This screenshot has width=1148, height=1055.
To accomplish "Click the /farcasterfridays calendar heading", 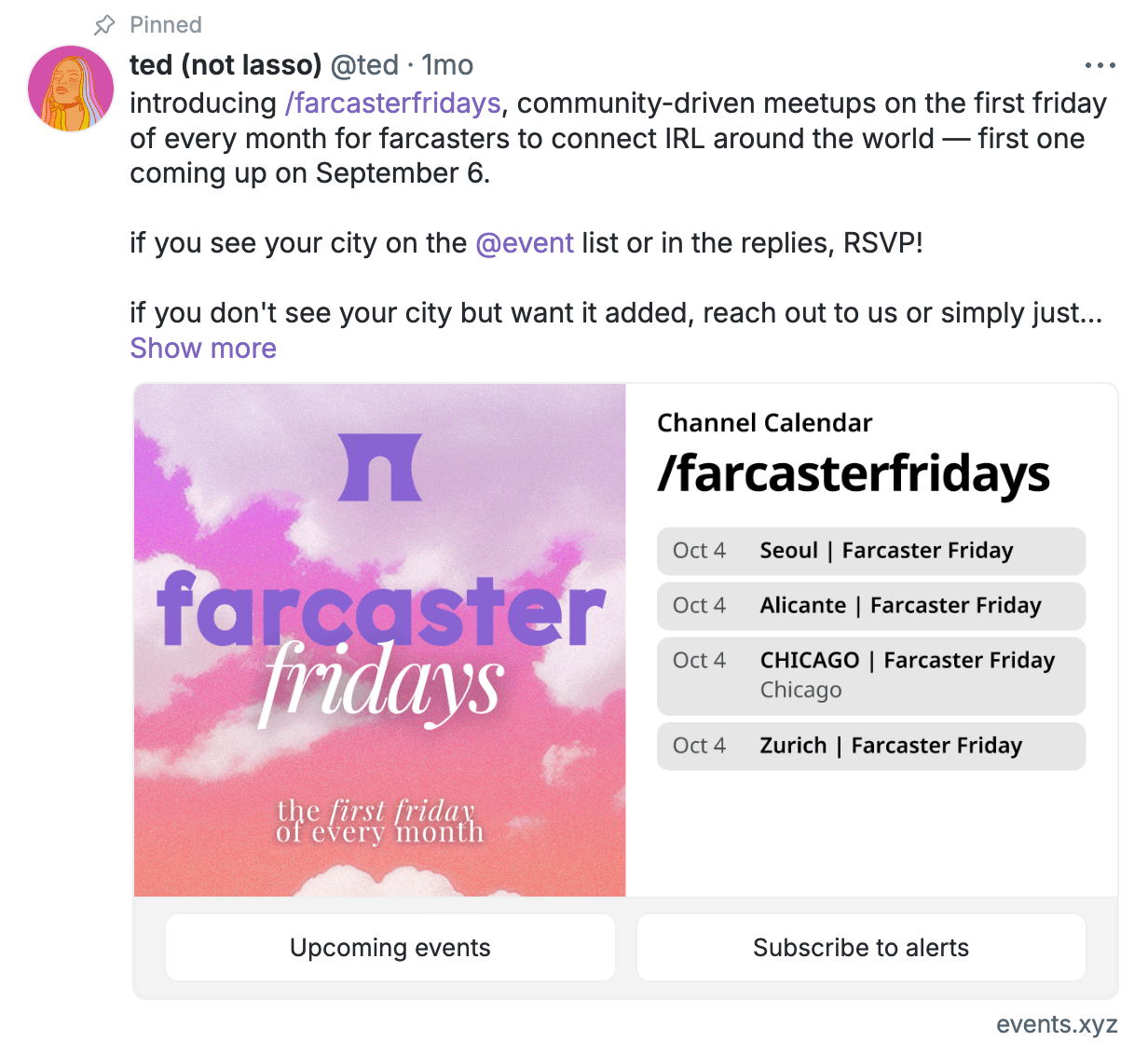I will pyautogui.click(x=854, y=473).
